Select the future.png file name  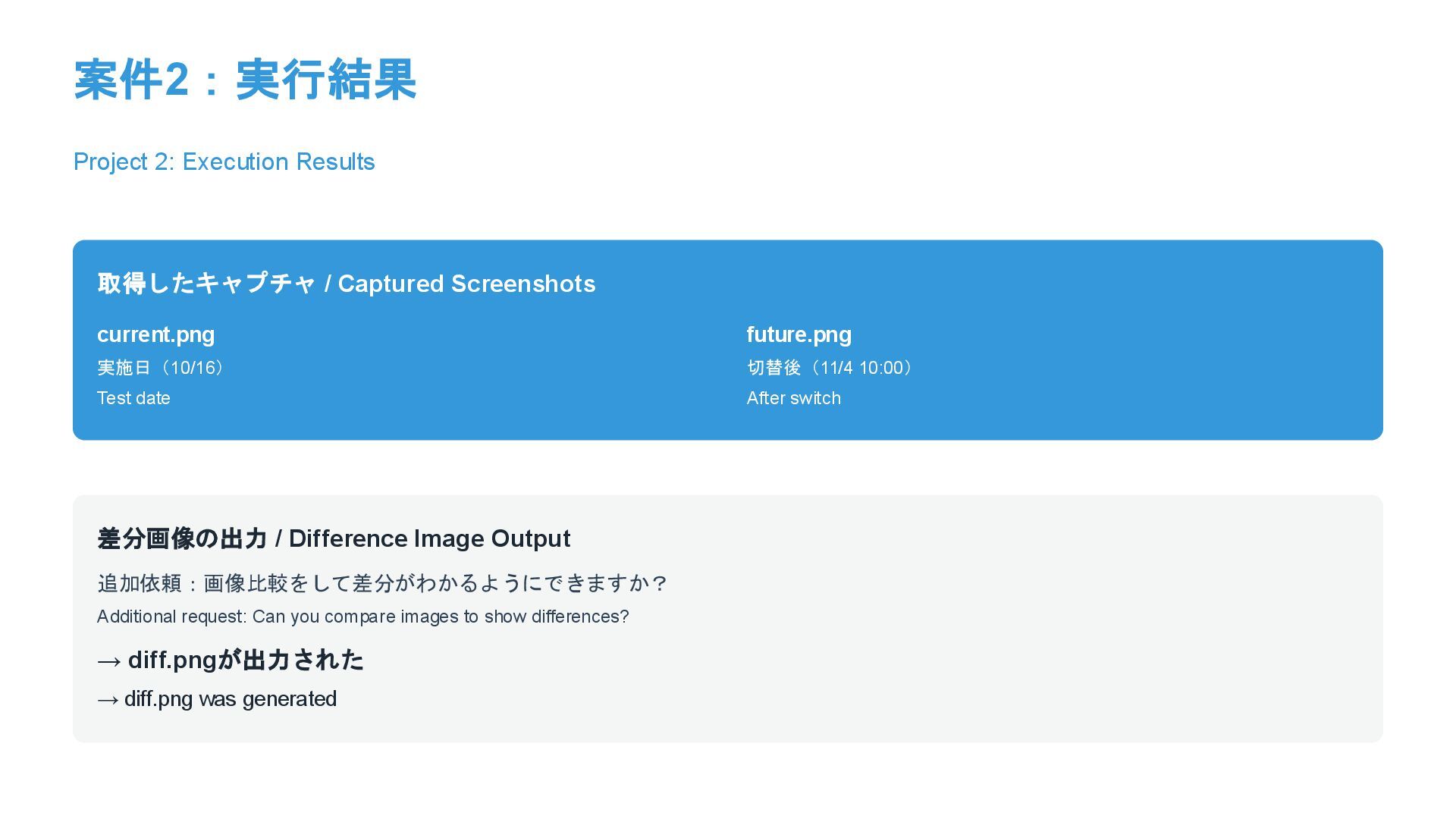[799, 334]
